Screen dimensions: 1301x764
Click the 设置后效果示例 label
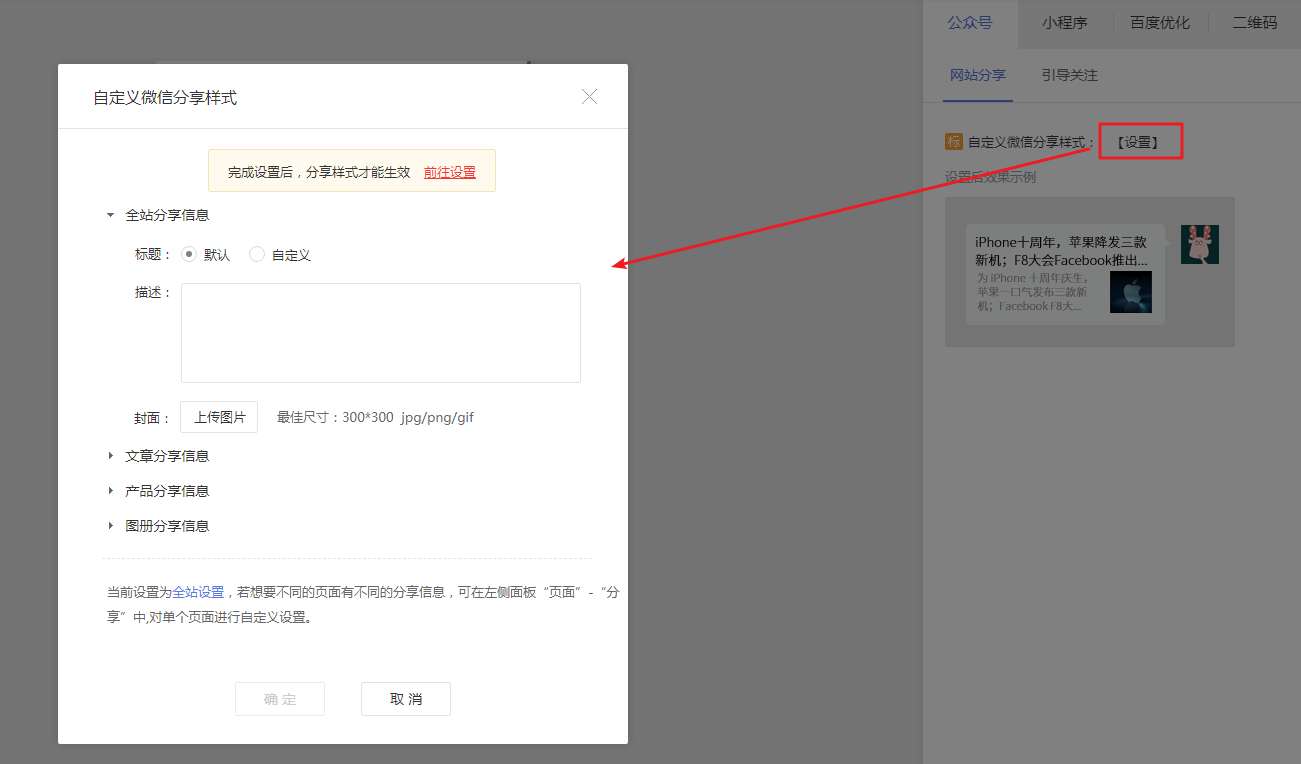pyautogui.click(x=990, y=177)
